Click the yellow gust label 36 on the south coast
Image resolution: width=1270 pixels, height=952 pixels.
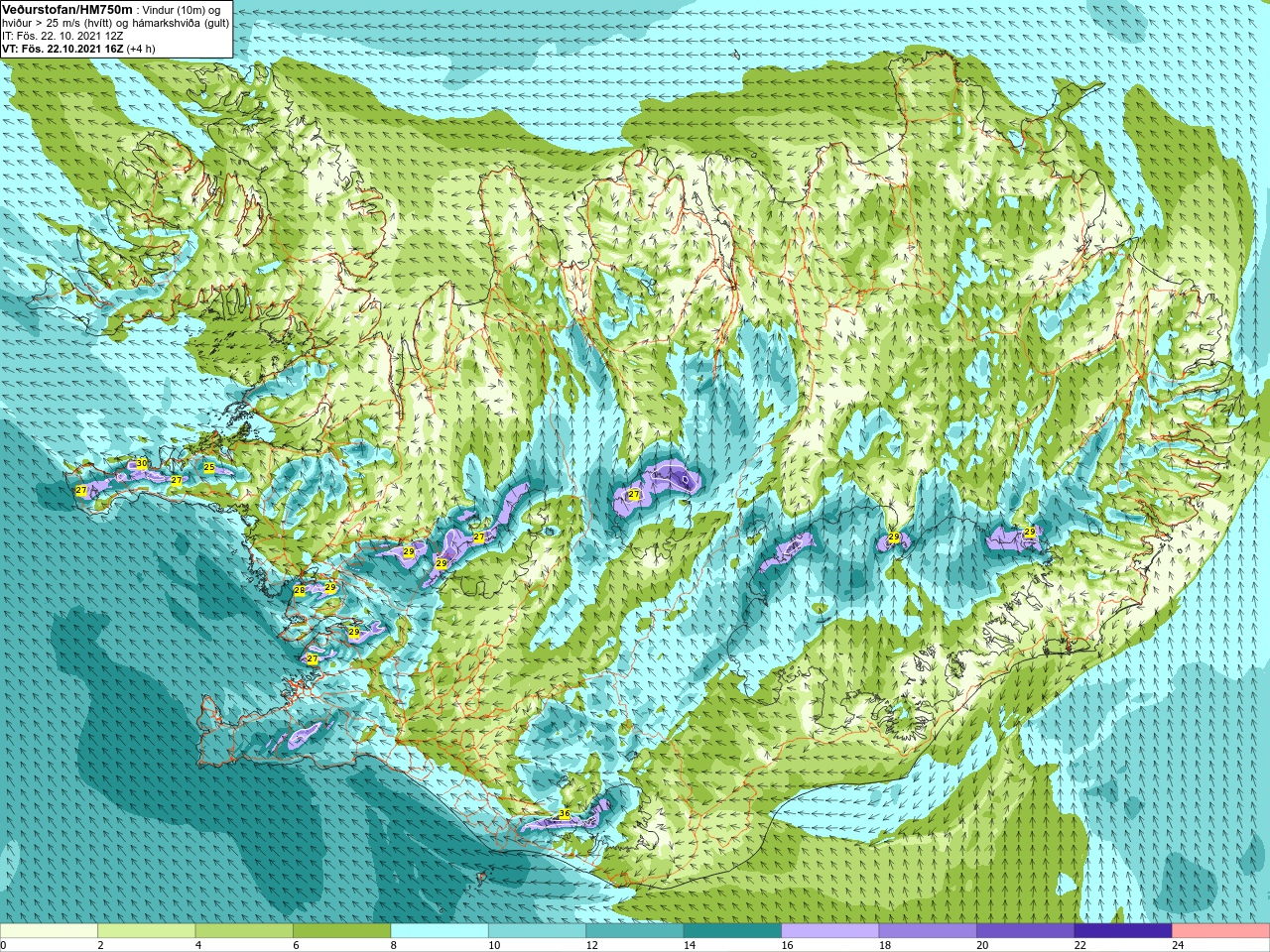click(x=565, y=814)
